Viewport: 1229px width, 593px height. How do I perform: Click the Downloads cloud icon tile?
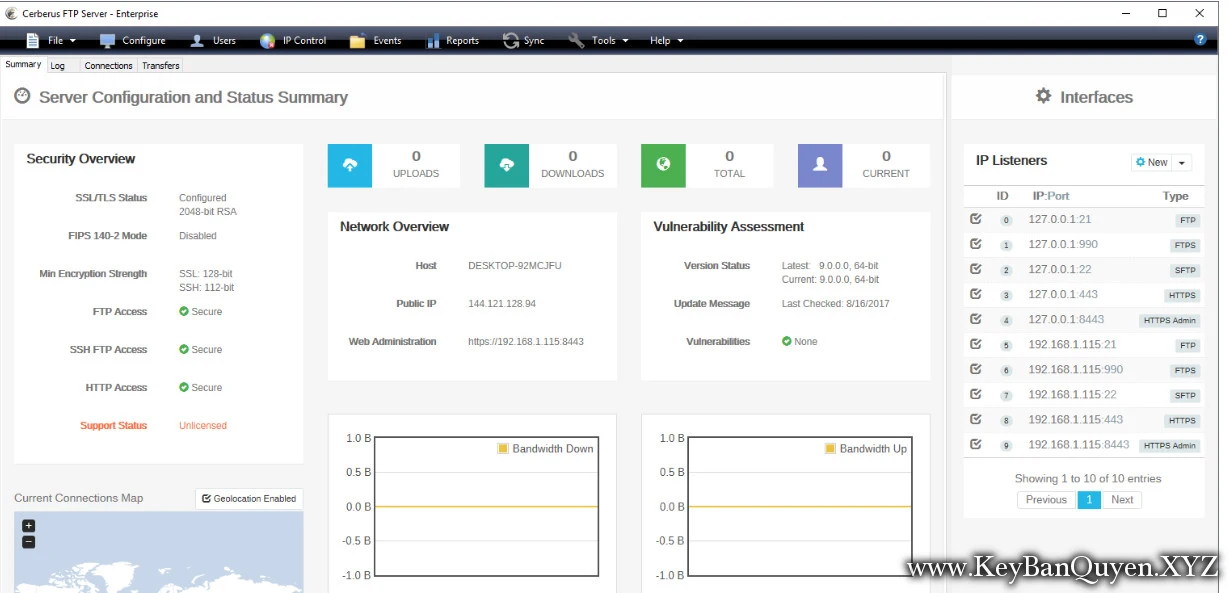pyautogui.click(x=507, y=165)
